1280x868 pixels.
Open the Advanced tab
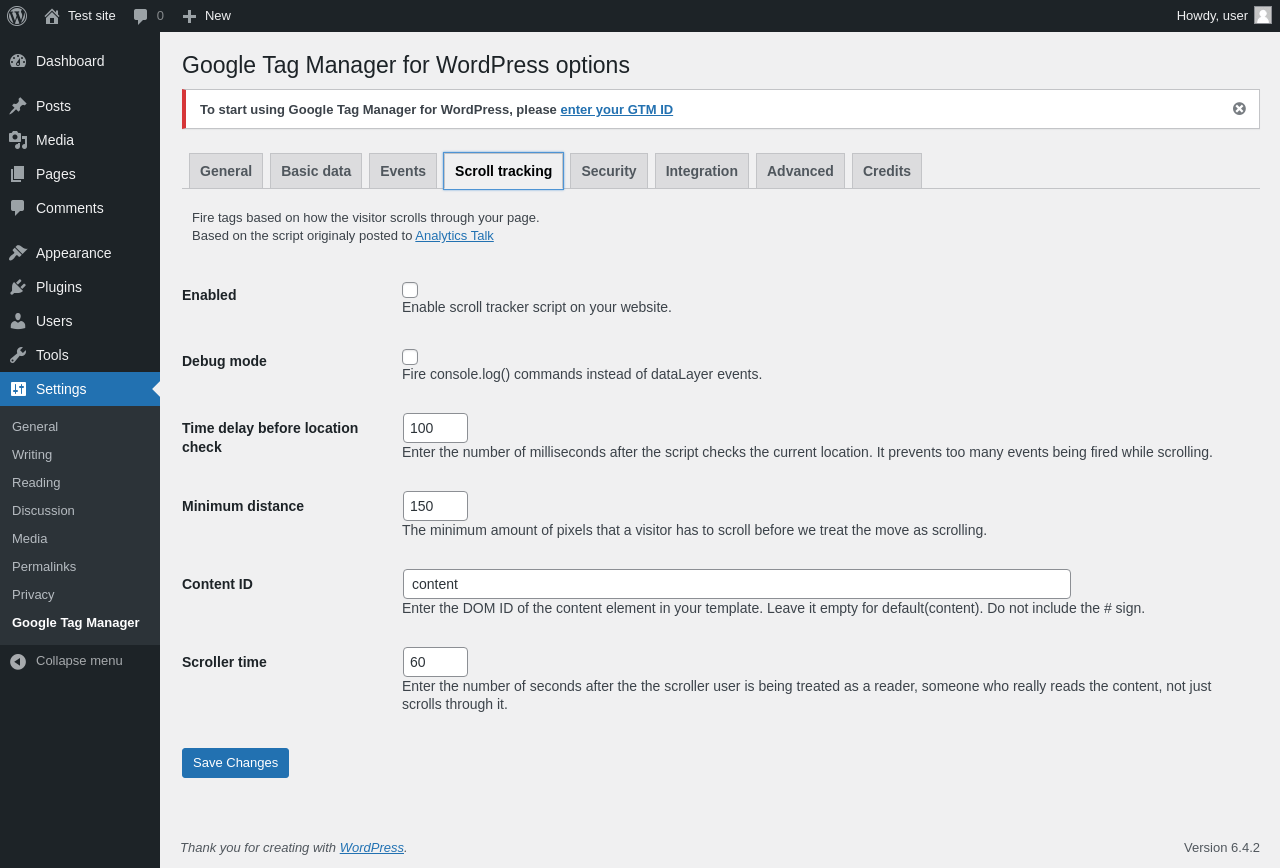click(800, 171)
